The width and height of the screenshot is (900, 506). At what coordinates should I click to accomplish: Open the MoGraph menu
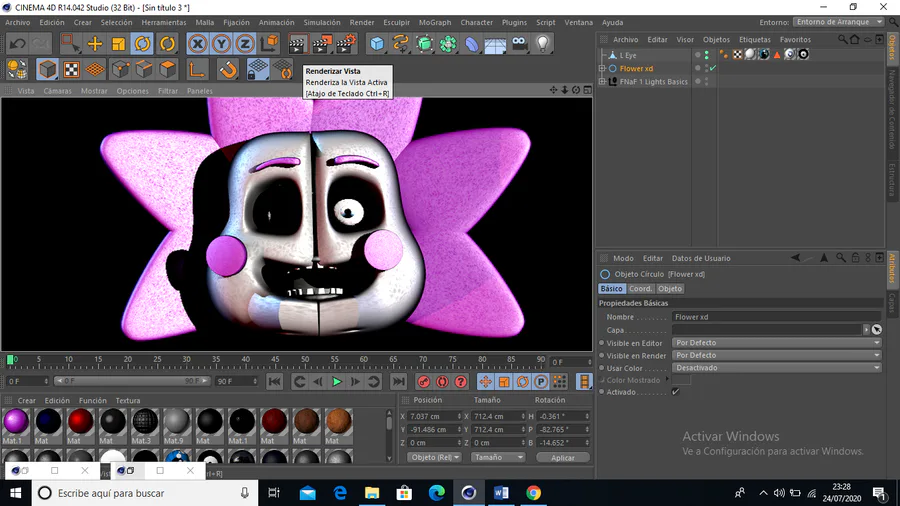point(434,22)
